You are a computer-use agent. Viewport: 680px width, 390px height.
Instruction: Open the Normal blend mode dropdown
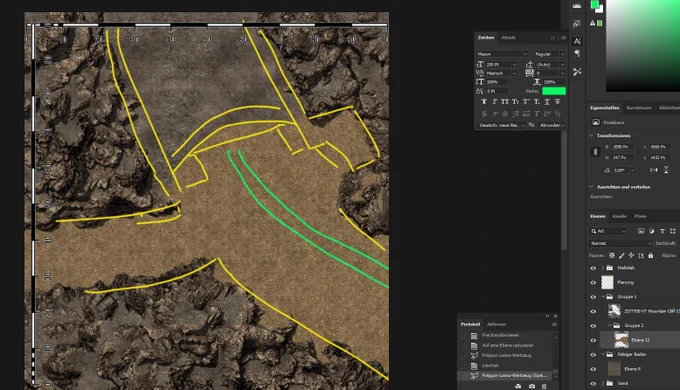tap(620, 243)
